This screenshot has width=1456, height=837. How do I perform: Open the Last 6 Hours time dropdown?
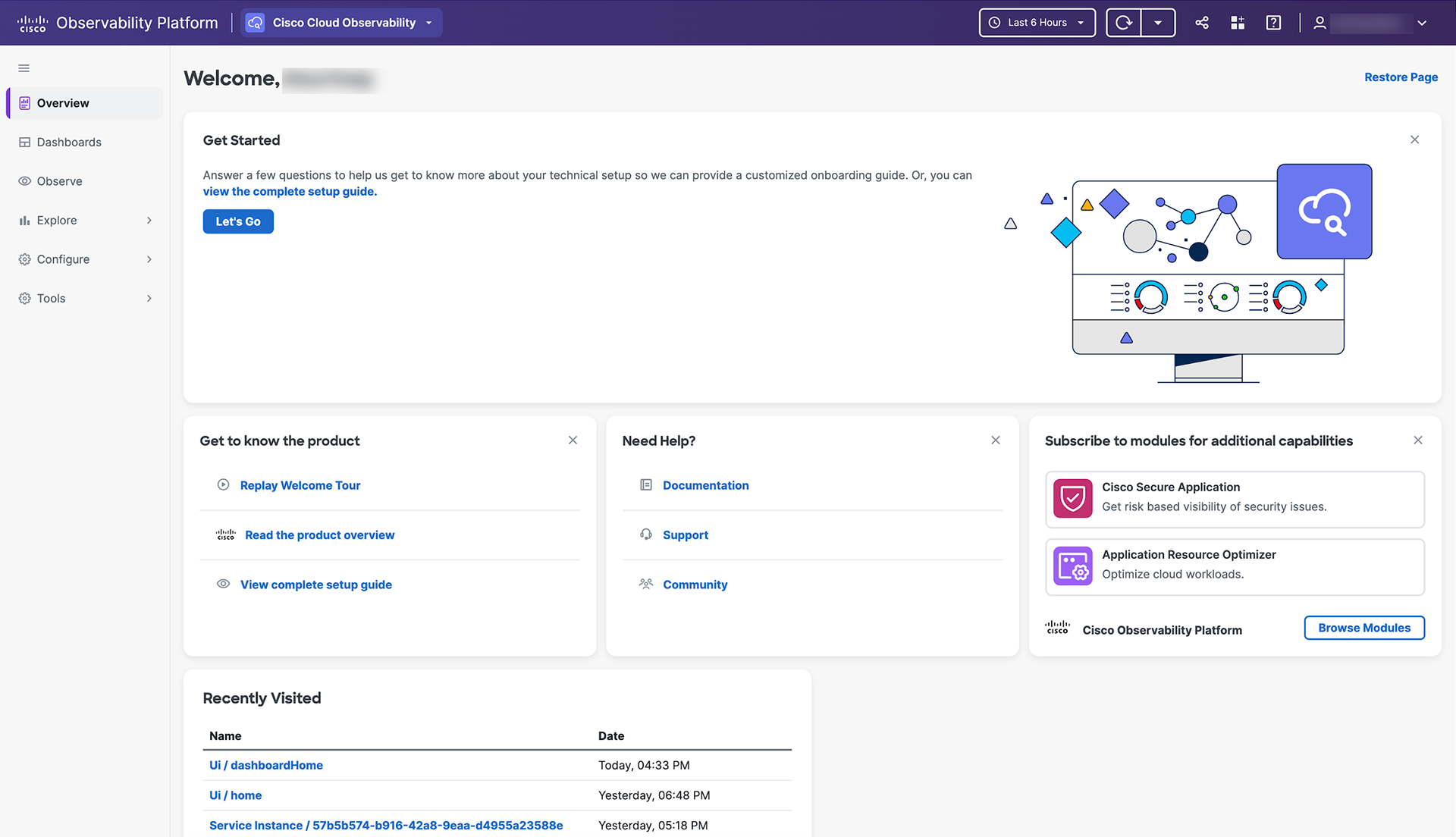pyautogui.click(x=1037, y=23)
